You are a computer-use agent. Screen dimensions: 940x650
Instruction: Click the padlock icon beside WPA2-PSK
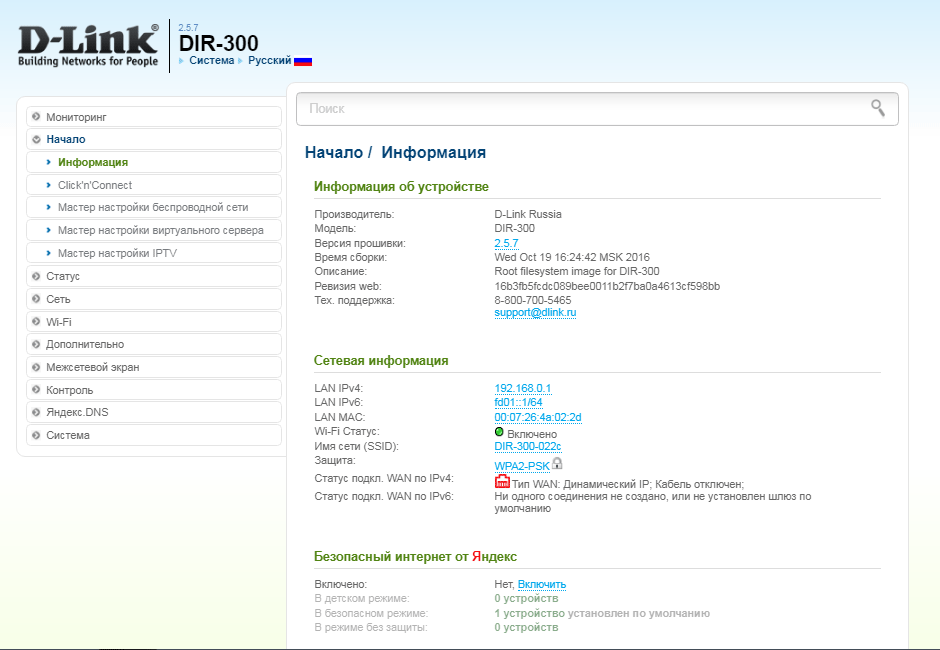[557, 464]
